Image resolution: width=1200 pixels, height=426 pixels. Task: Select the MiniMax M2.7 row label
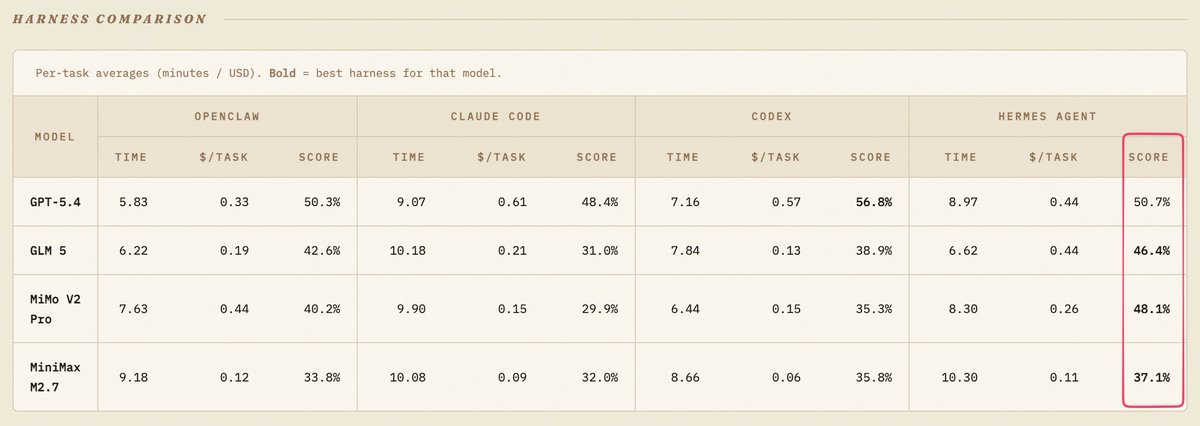[54, 376]
